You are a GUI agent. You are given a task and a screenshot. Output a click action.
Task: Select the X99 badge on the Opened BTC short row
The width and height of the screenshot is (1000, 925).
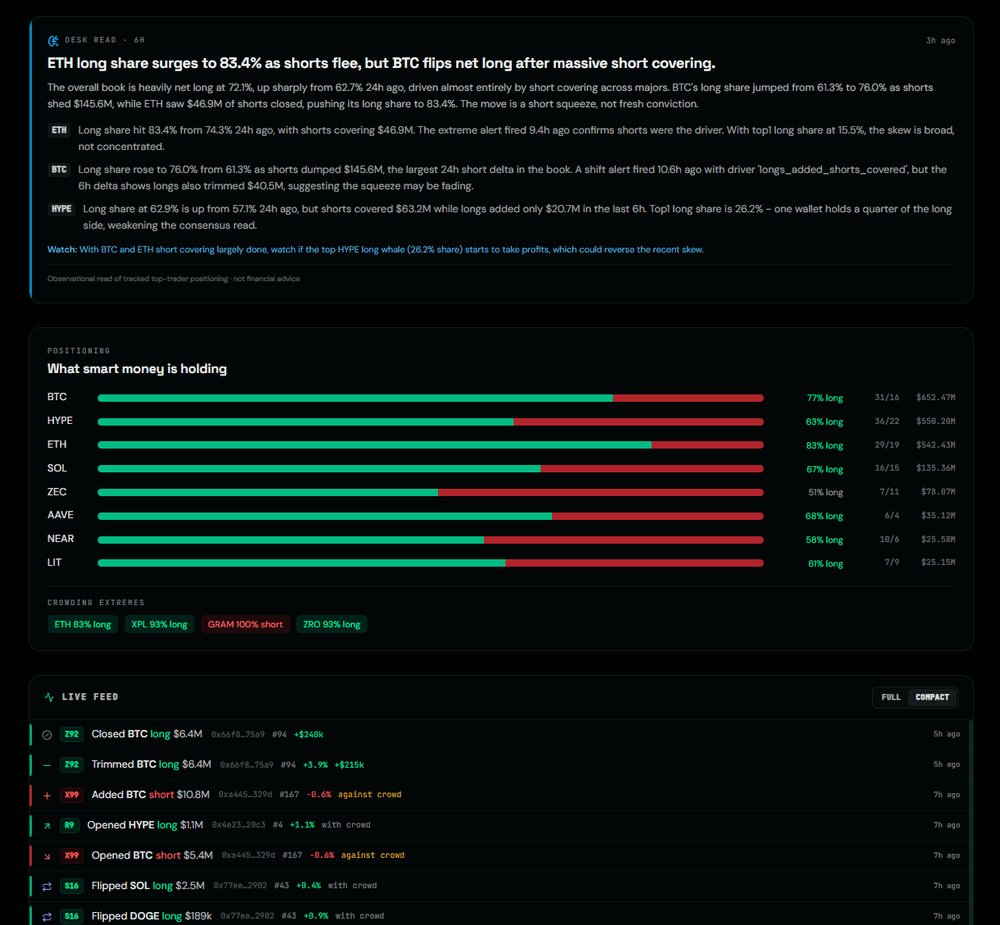click(x=71, y=855)
